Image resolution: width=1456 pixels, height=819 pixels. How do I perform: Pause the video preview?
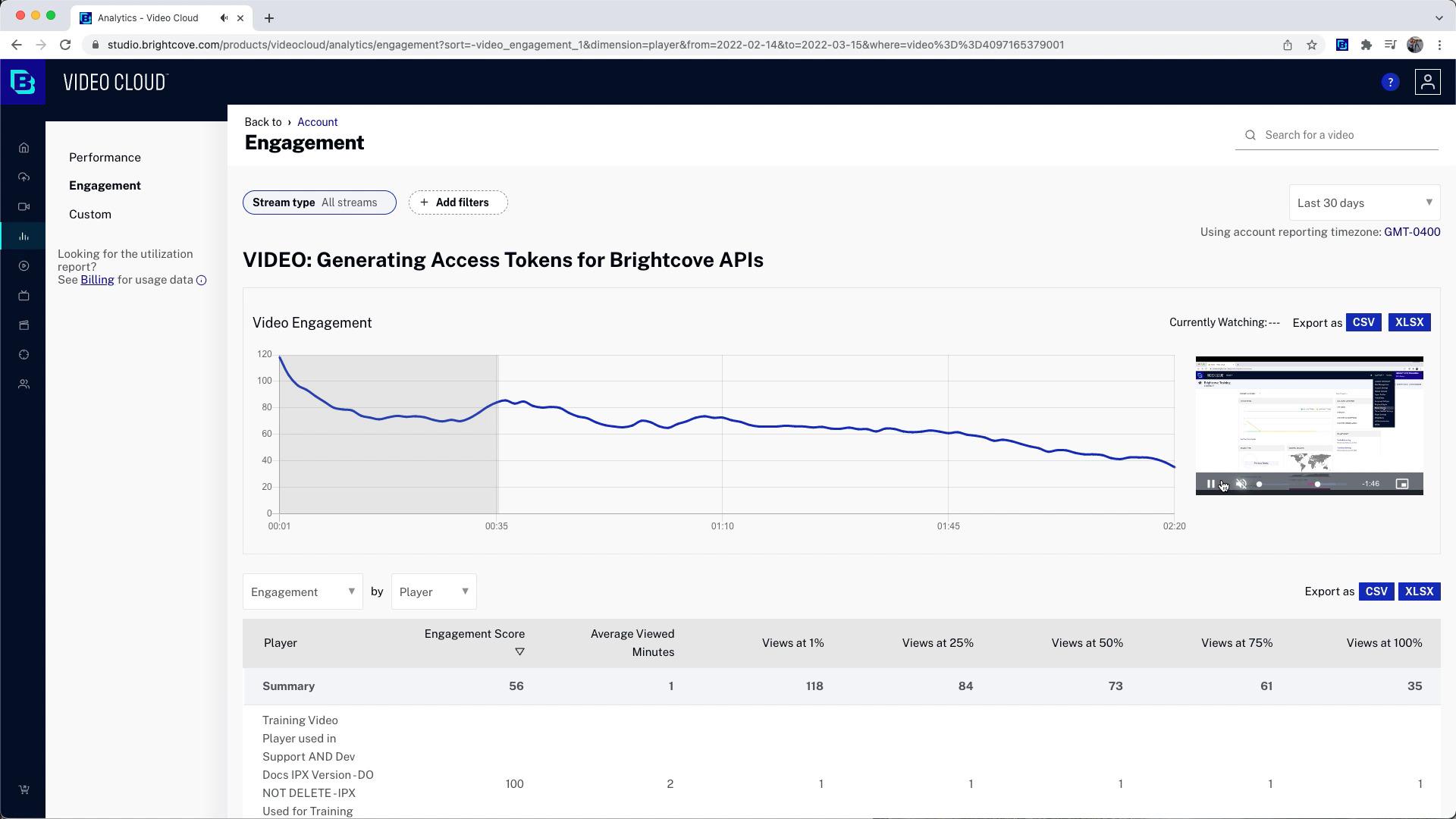(1211, 484)
